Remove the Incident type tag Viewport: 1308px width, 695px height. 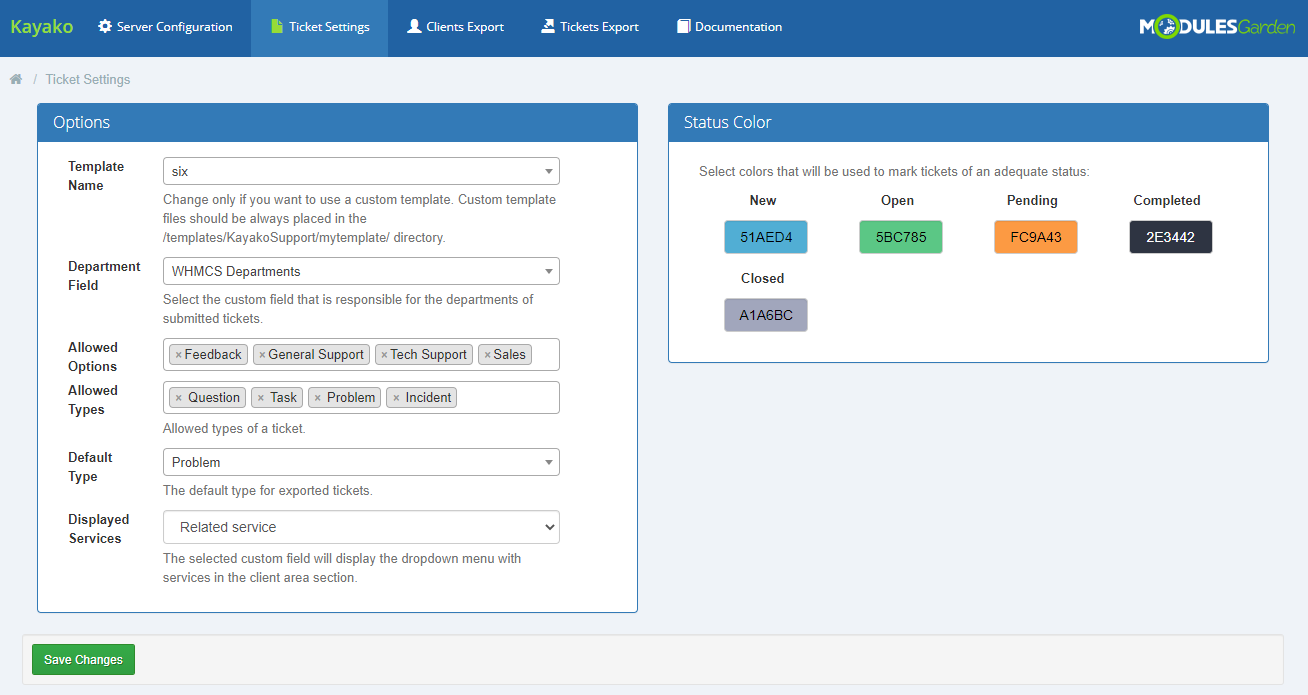pyautogui.click(x=396, y=398)
